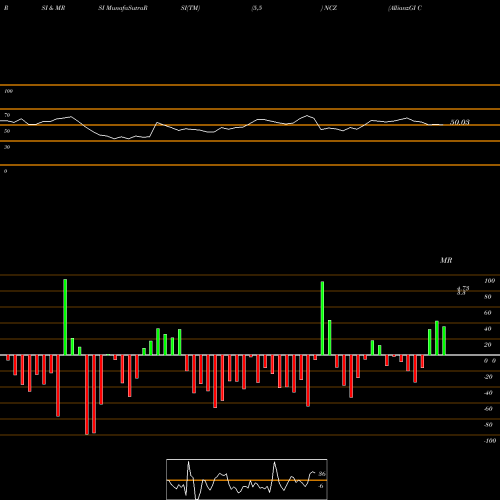Screen dimensions: 500x500
Task: Click the RSI panel '70' level label
Action: pos(7,115)
